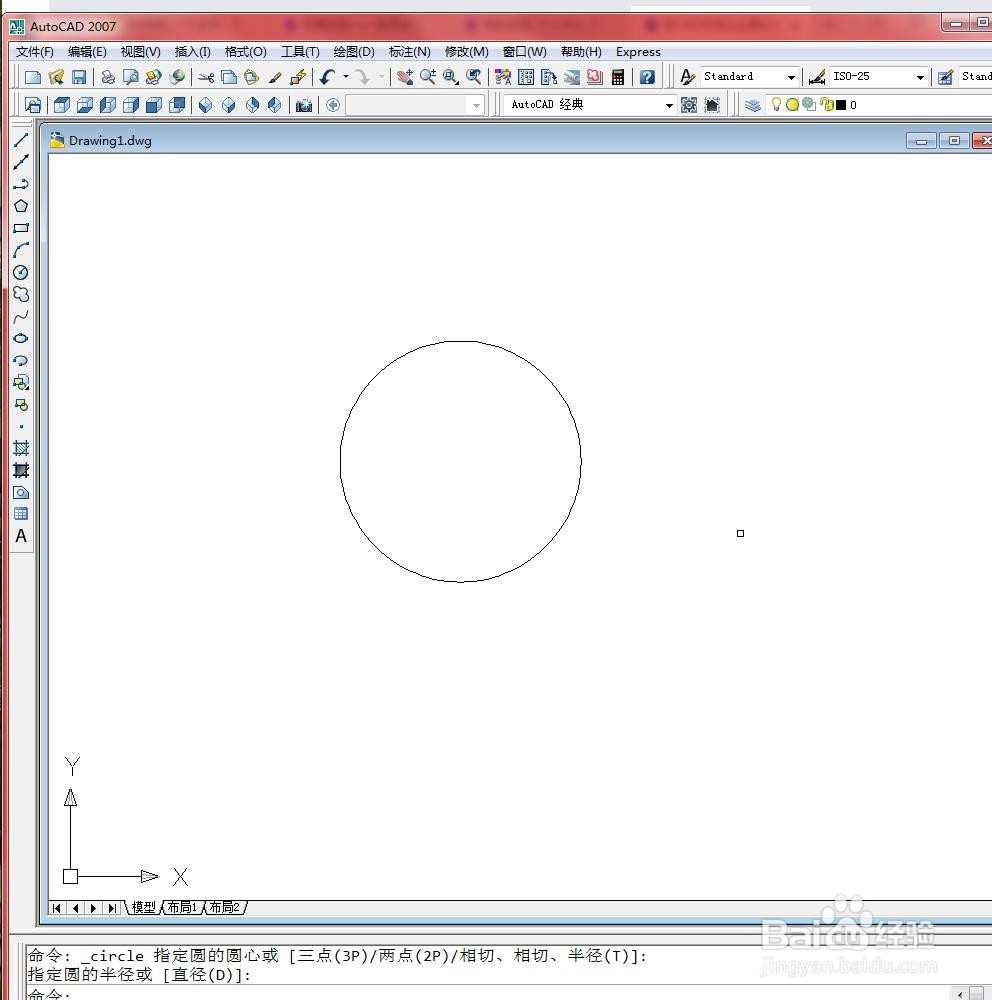Toggle layer 0 freeze sun icon
The width and height of the screenshot is (992, 1000).
click(x=792, y=105)
